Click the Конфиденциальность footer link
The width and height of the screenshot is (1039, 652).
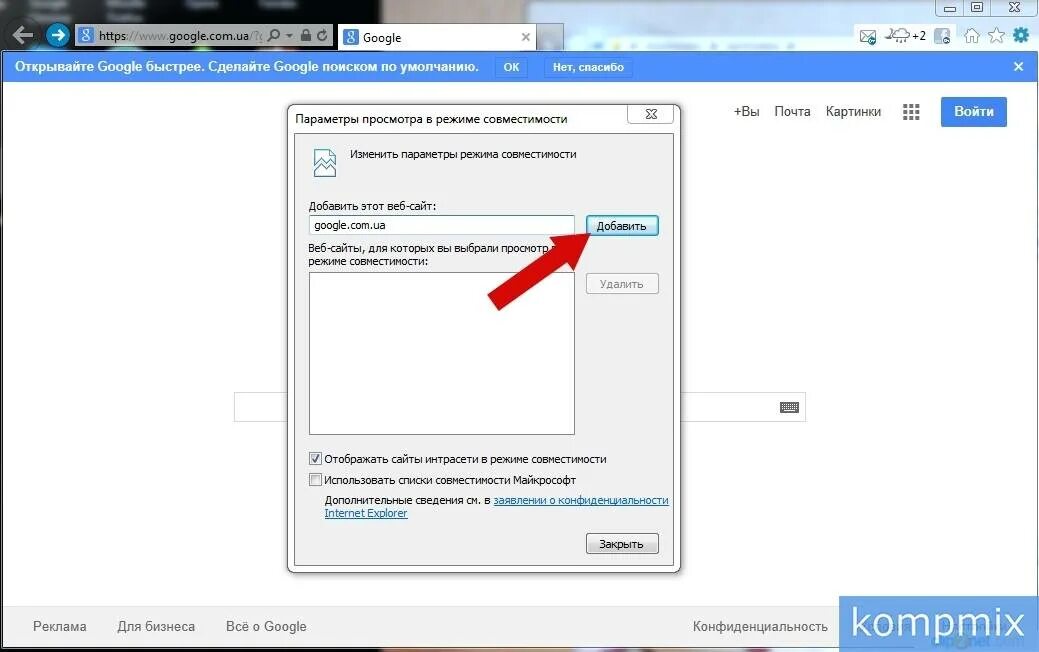pyautogui.click(x=759, y=626)
